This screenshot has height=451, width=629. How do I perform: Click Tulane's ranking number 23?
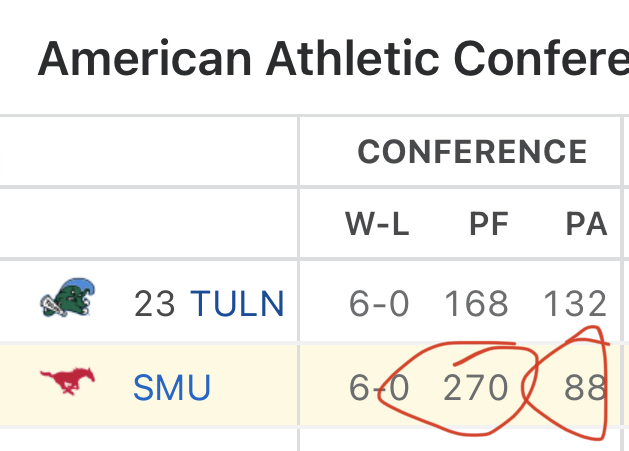tap(154, 304)
